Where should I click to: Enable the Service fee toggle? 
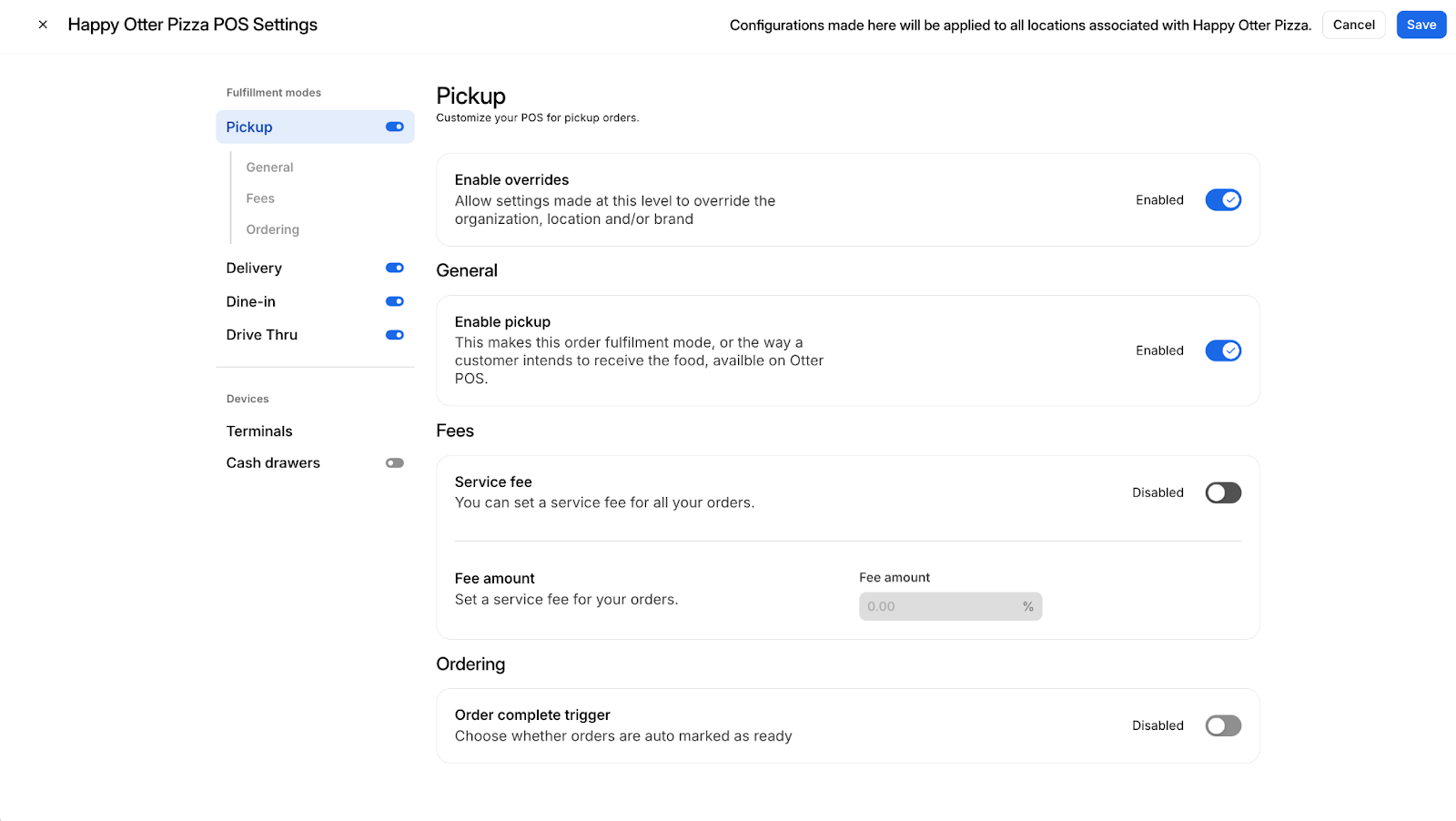pyautogui.click(x=1223, y=492)
